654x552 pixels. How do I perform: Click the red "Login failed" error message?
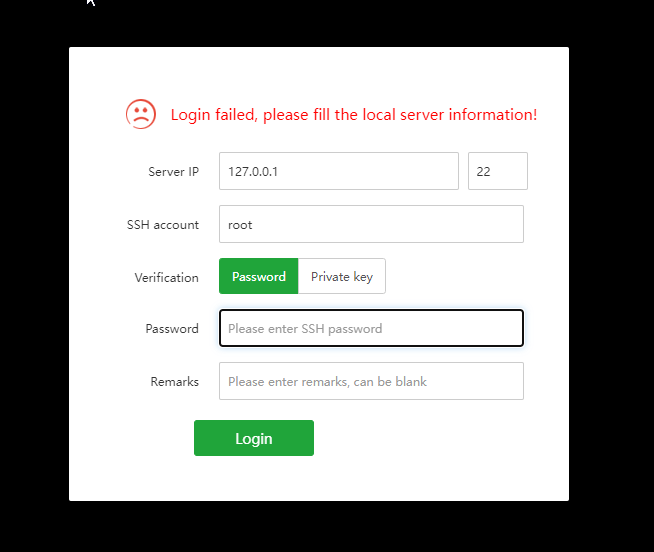(x=353, y=115)
